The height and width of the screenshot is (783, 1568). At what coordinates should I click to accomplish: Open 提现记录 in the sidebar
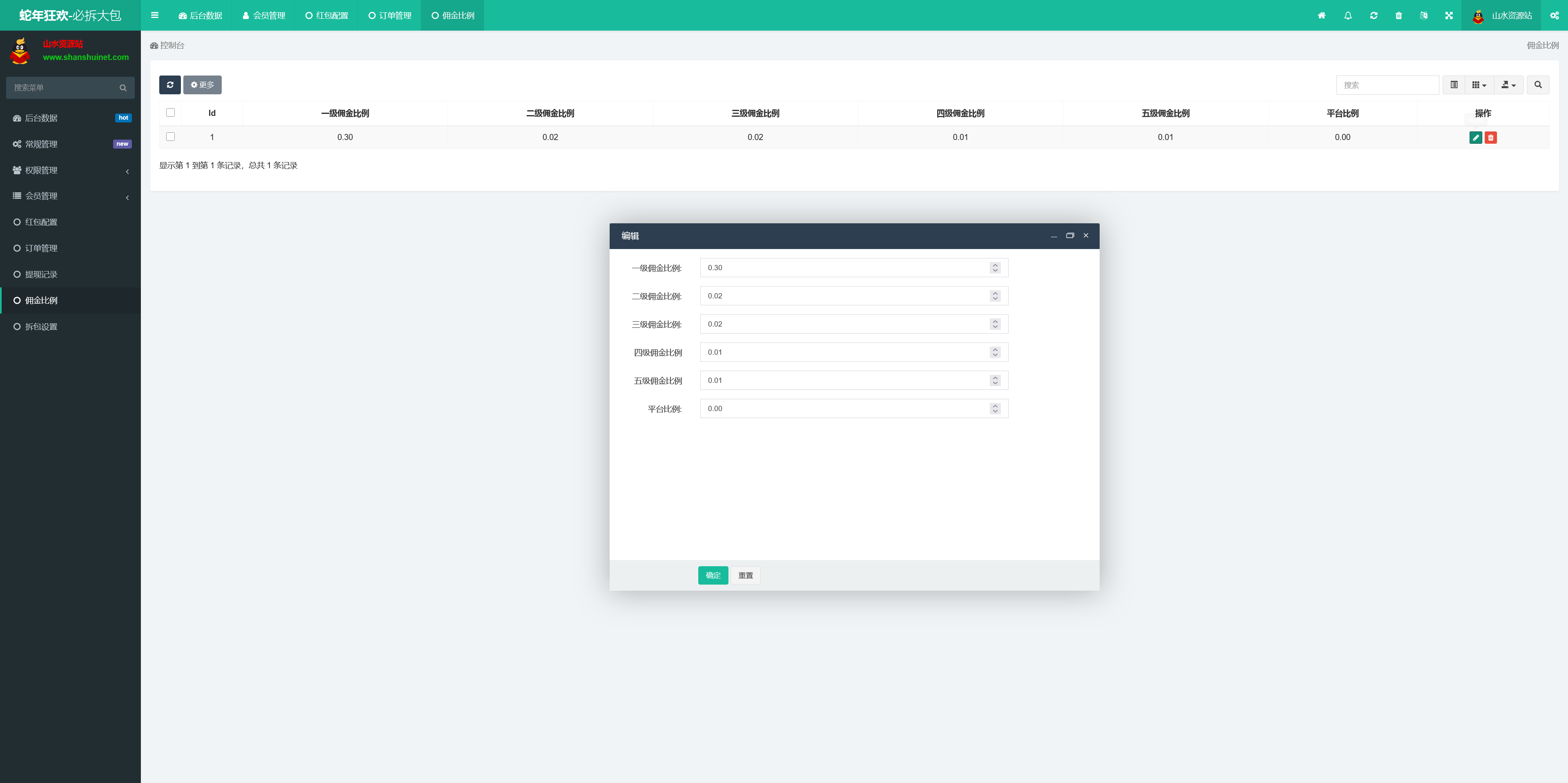[41, 274]
